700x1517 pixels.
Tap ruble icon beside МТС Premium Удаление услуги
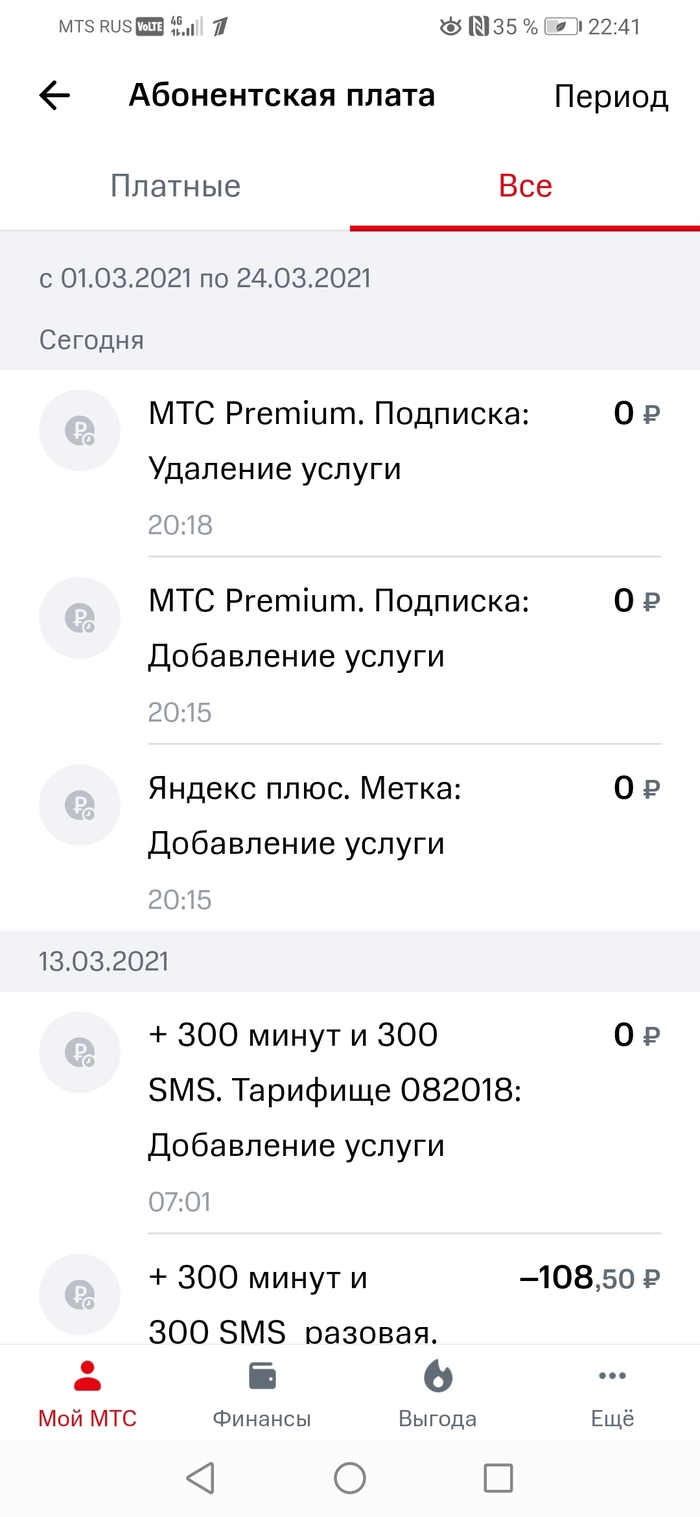[80, 431]
